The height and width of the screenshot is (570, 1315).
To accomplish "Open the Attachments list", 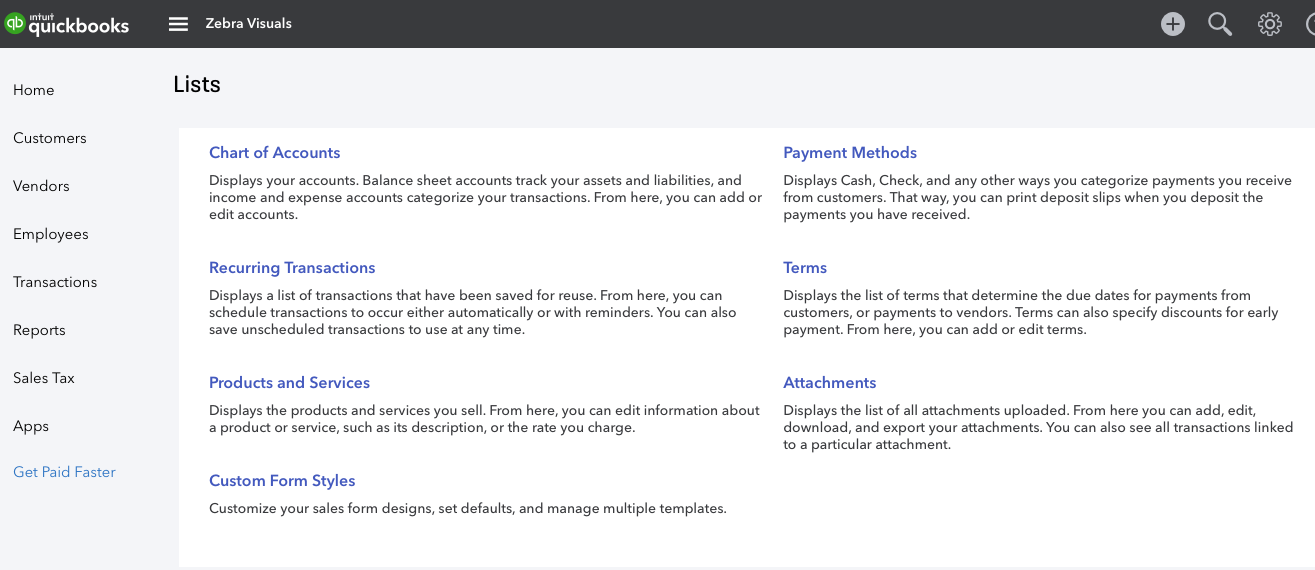I will click(x=830, y=383).
